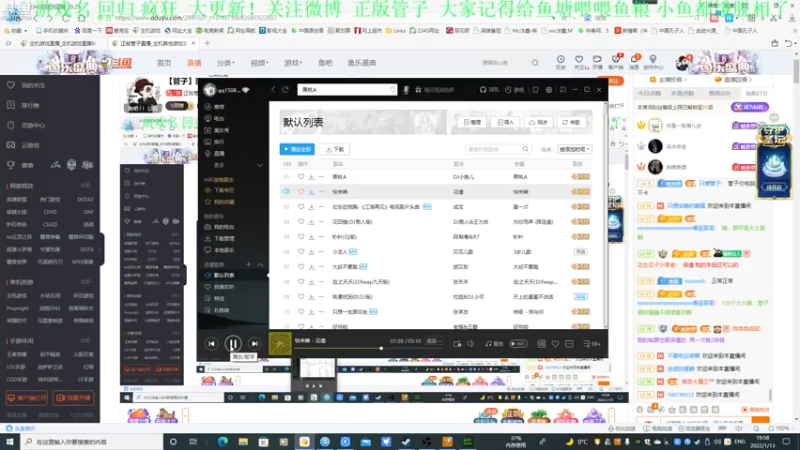The height and width of the screenshot is (450, 800).
Task: Click the search-in-list input field
Action: tap(498, 149)
